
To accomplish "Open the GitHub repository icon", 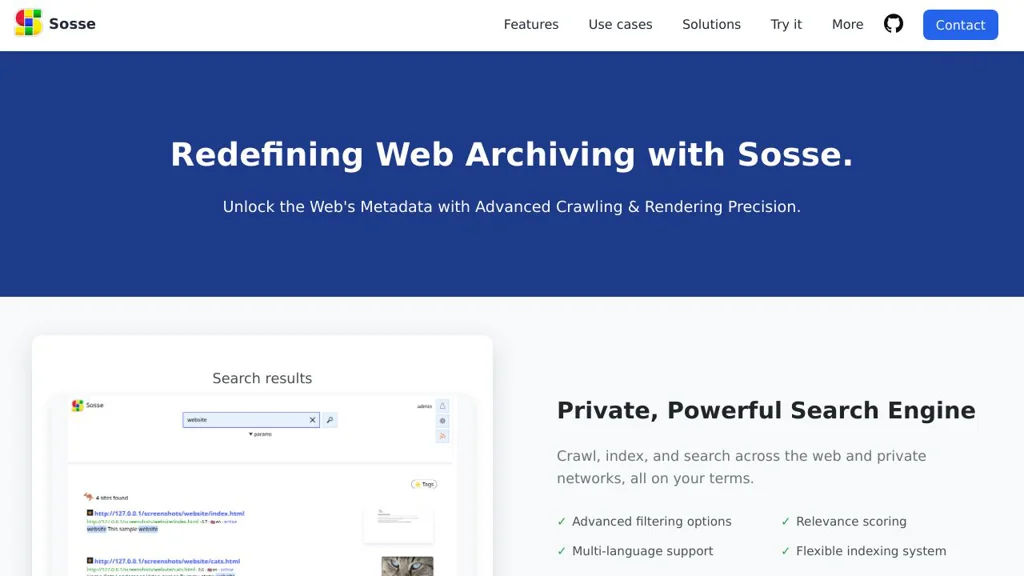I will point(893,24).
